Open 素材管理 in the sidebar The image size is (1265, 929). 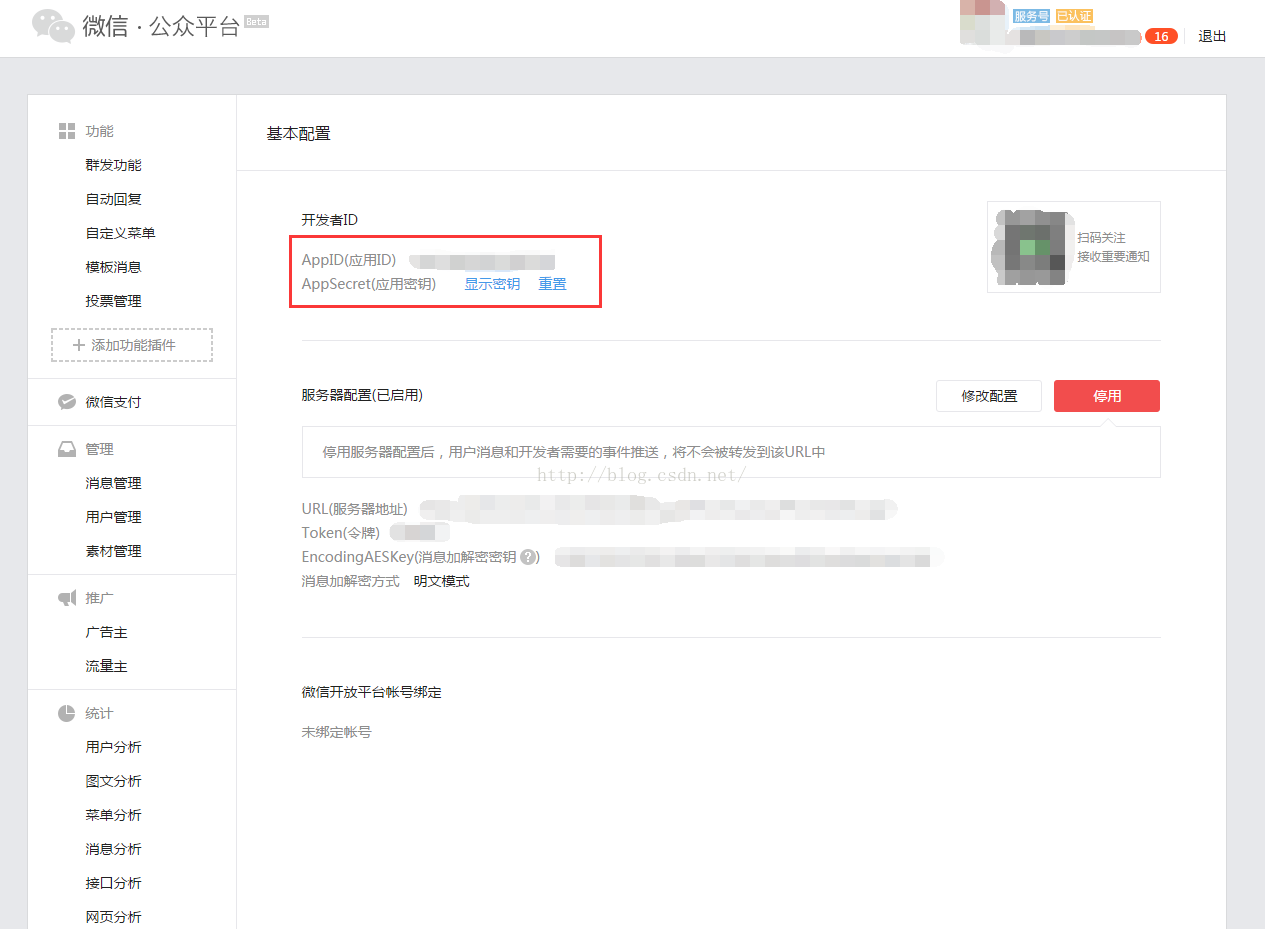pyautogui.click(x=114, y=551)
